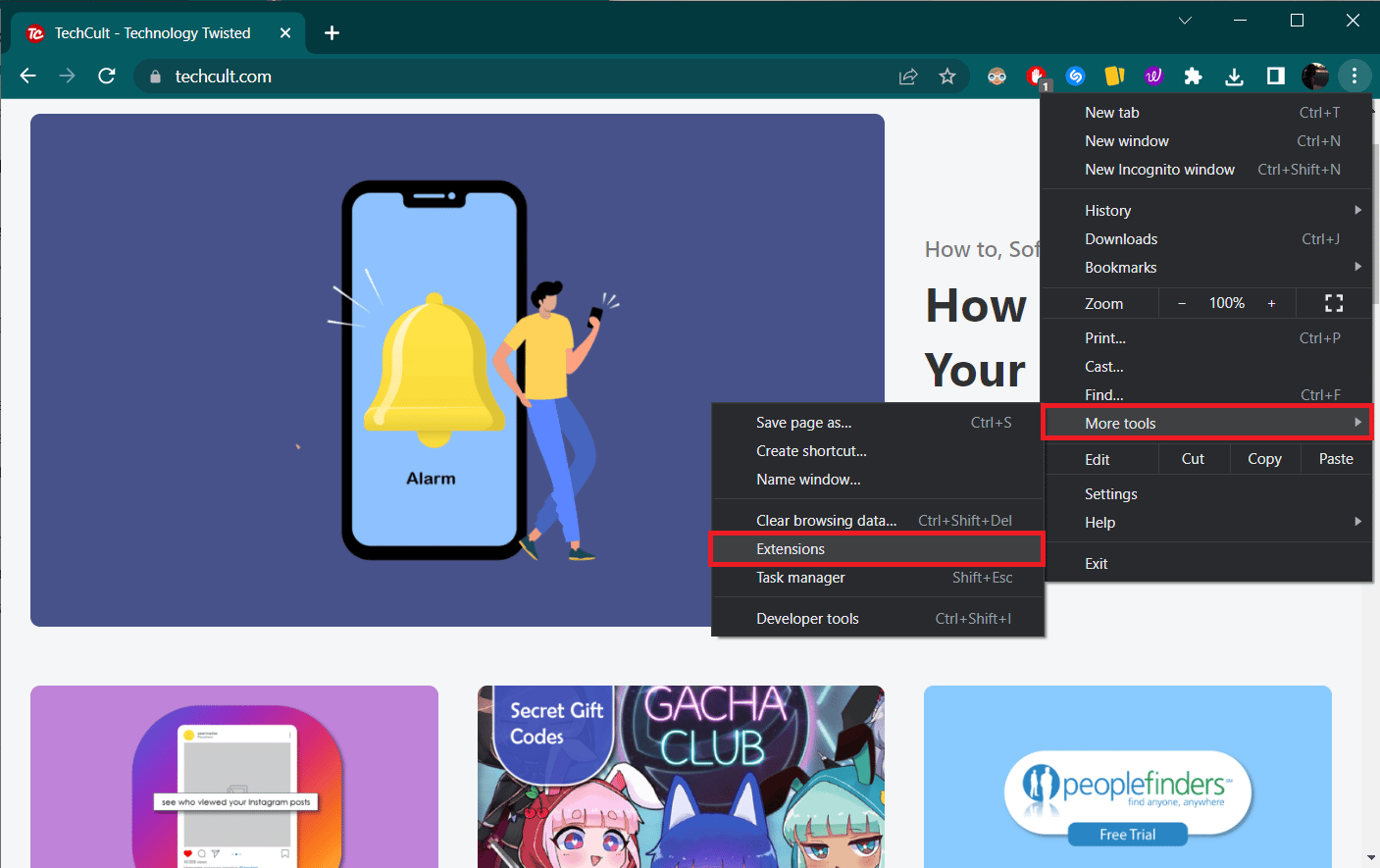Screen dimensions: 1380x868
Task: Open the Chrome profile avatar
Action: coord(1314,76)
